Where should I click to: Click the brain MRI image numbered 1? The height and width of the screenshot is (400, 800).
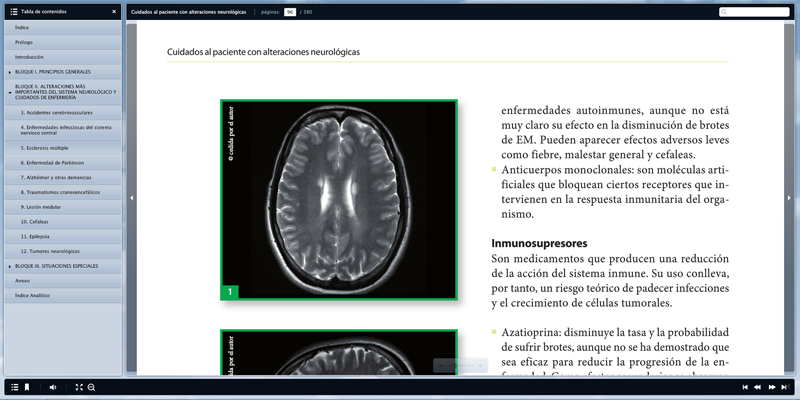(339, 199)
